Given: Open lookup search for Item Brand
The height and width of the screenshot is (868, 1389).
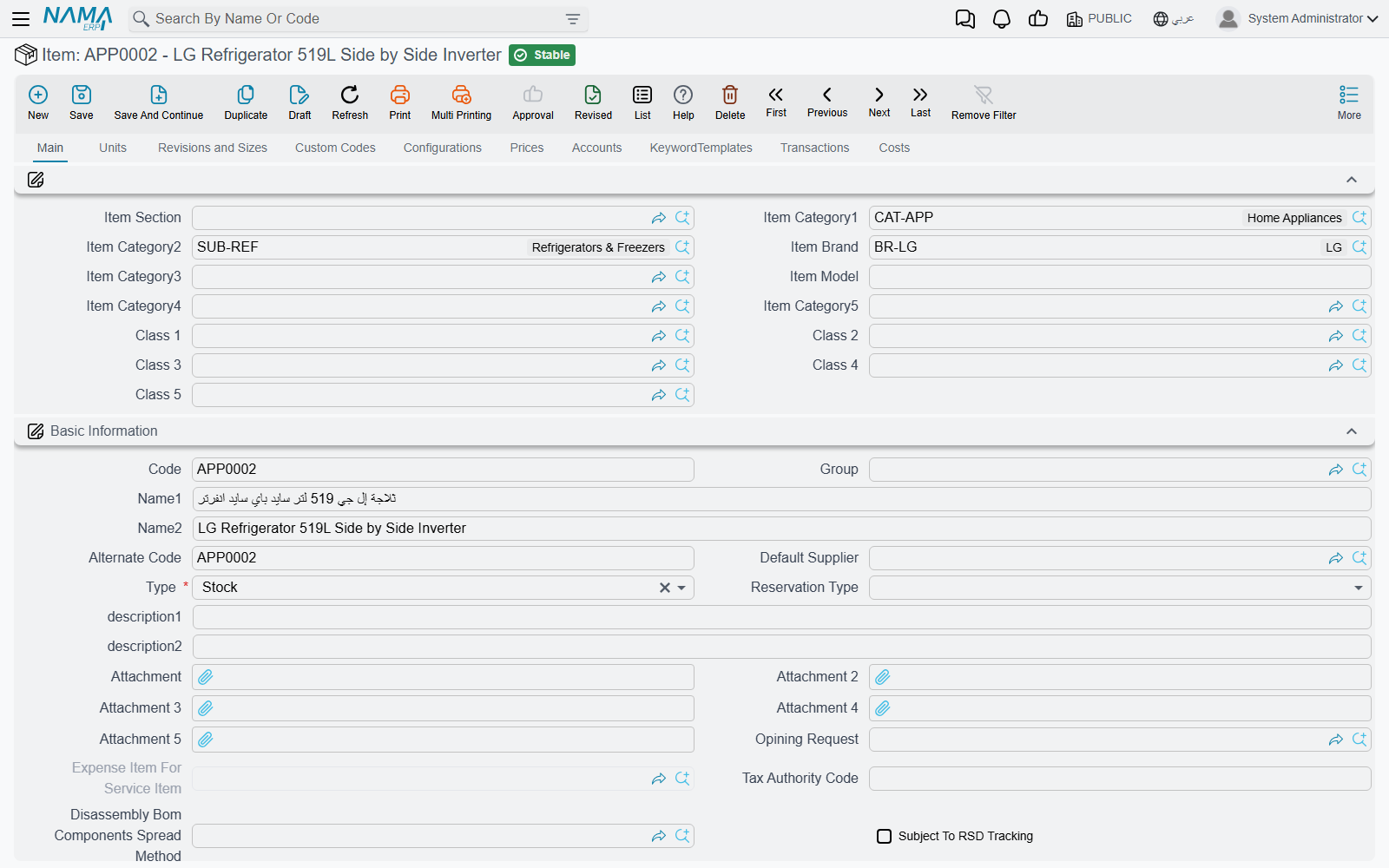Looking at the screenshot, I should click(x=1359, y=247).
